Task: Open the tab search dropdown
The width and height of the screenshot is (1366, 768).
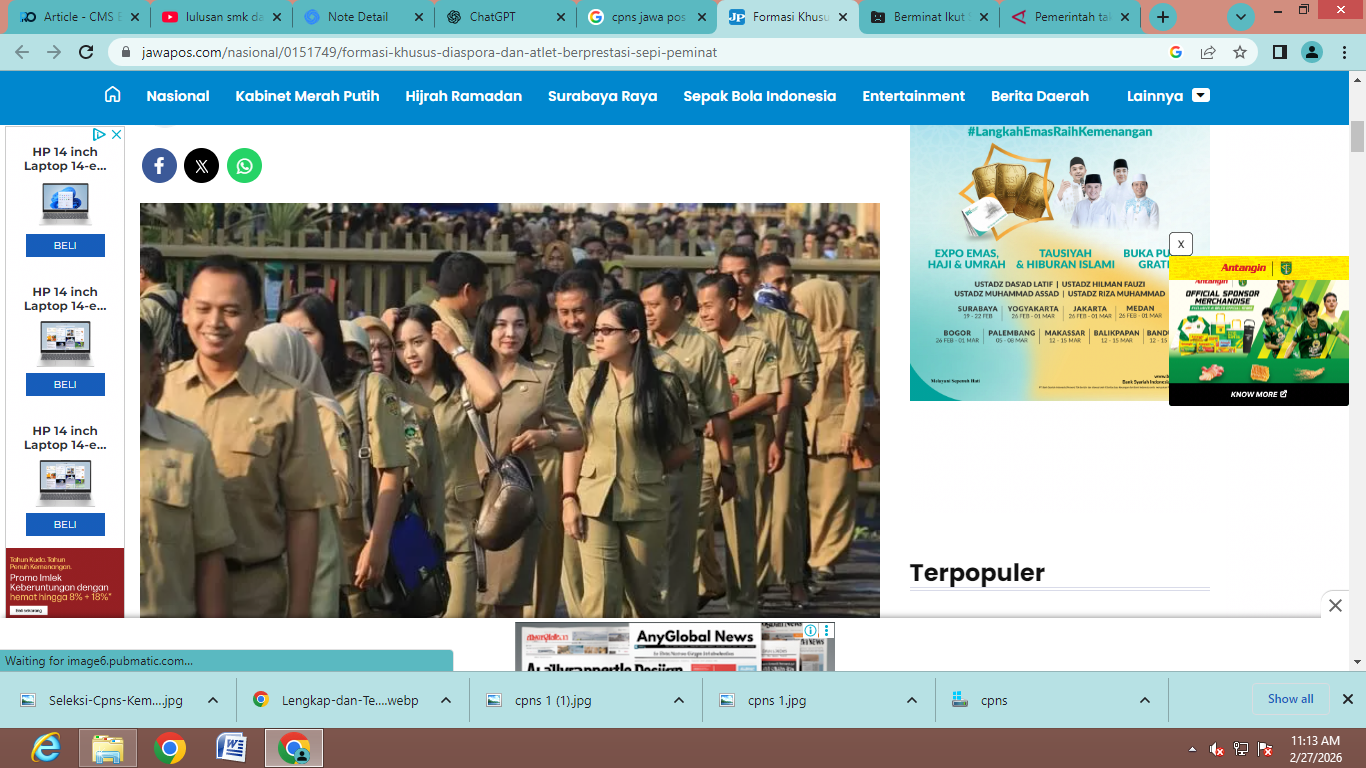Action: point(1241,17)
